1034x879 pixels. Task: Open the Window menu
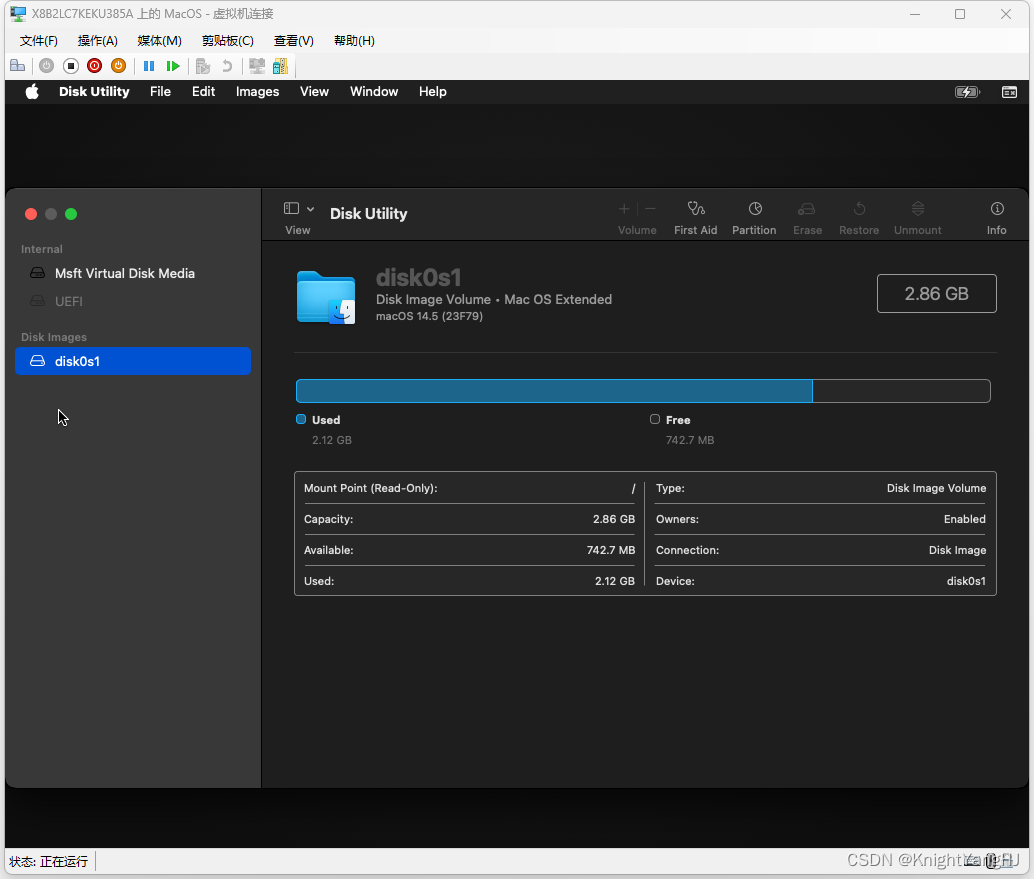[x=374, y=92]
